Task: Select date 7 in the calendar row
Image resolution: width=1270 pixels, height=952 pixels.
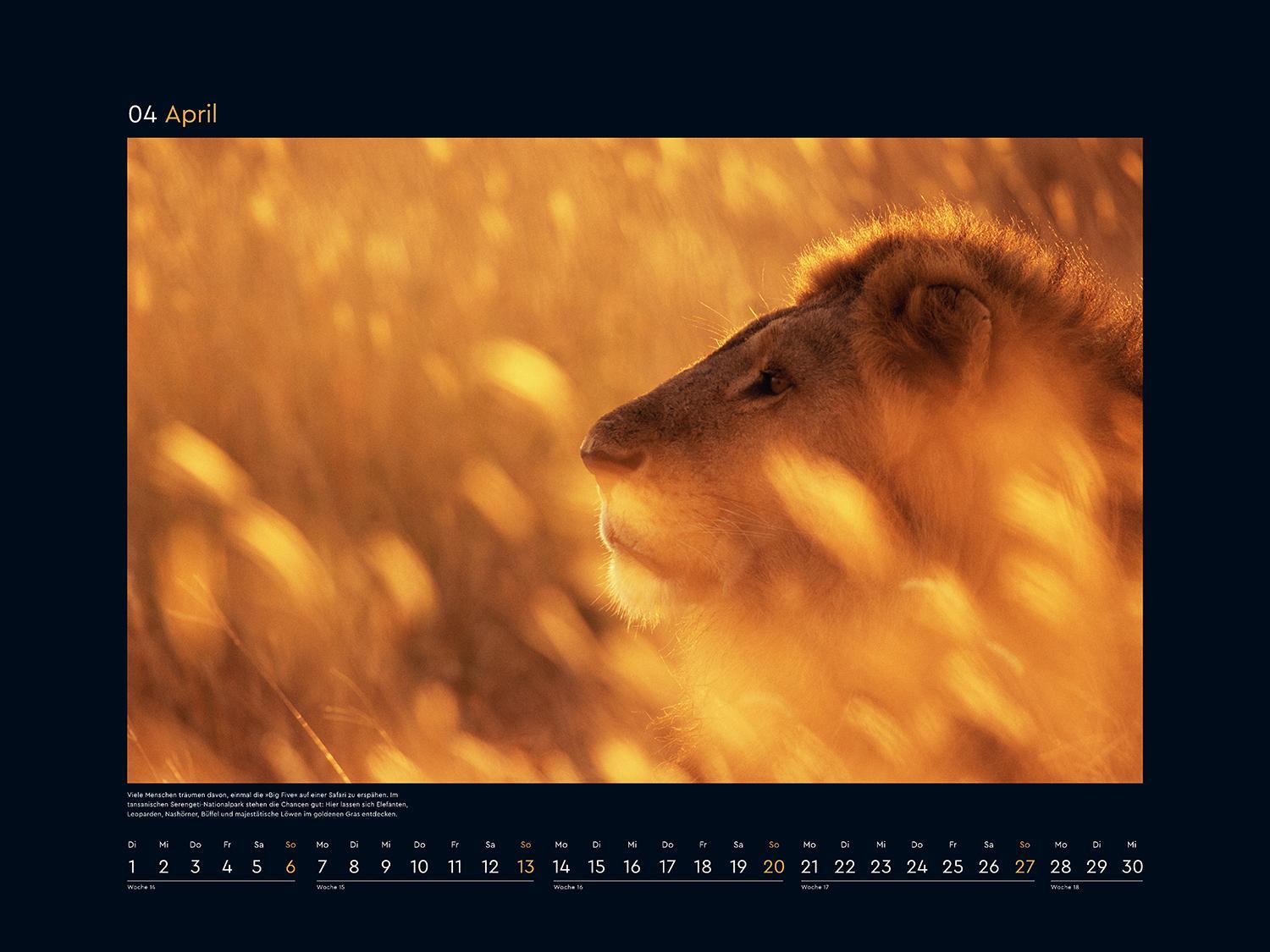Action: click(322, 867)
